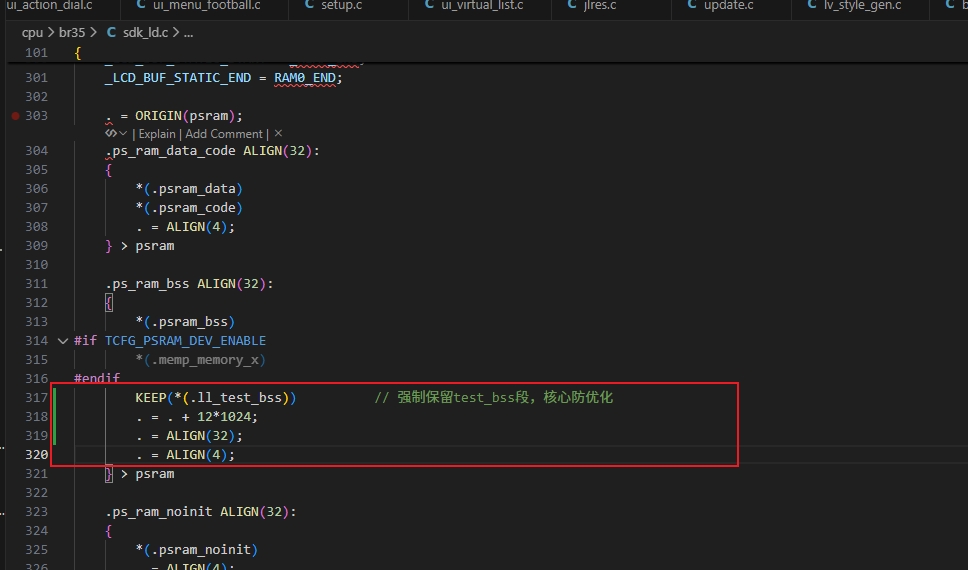Click the cpu breadcrumb folder
The width and height of the screenshot is (968, 570).
pos(32,33)
